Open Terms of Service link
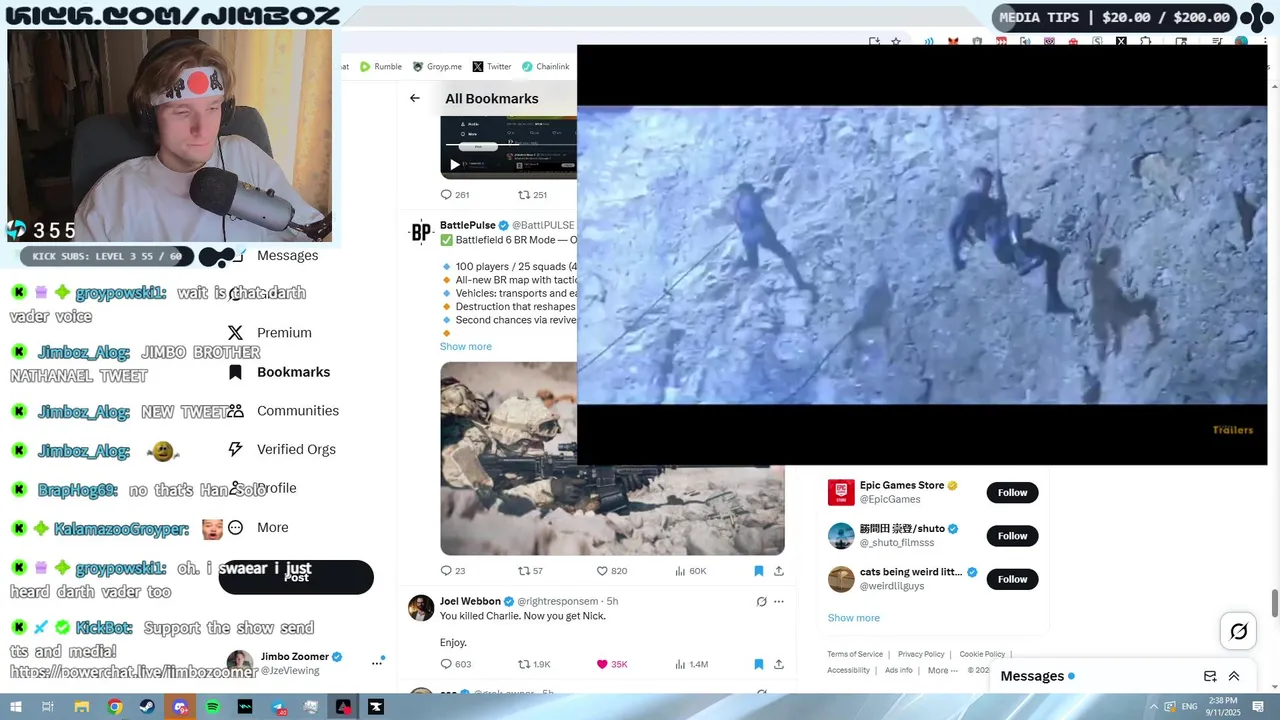The height and width of the screenshot is (720, 1280). pyautogui.click(x=855, y=654)
